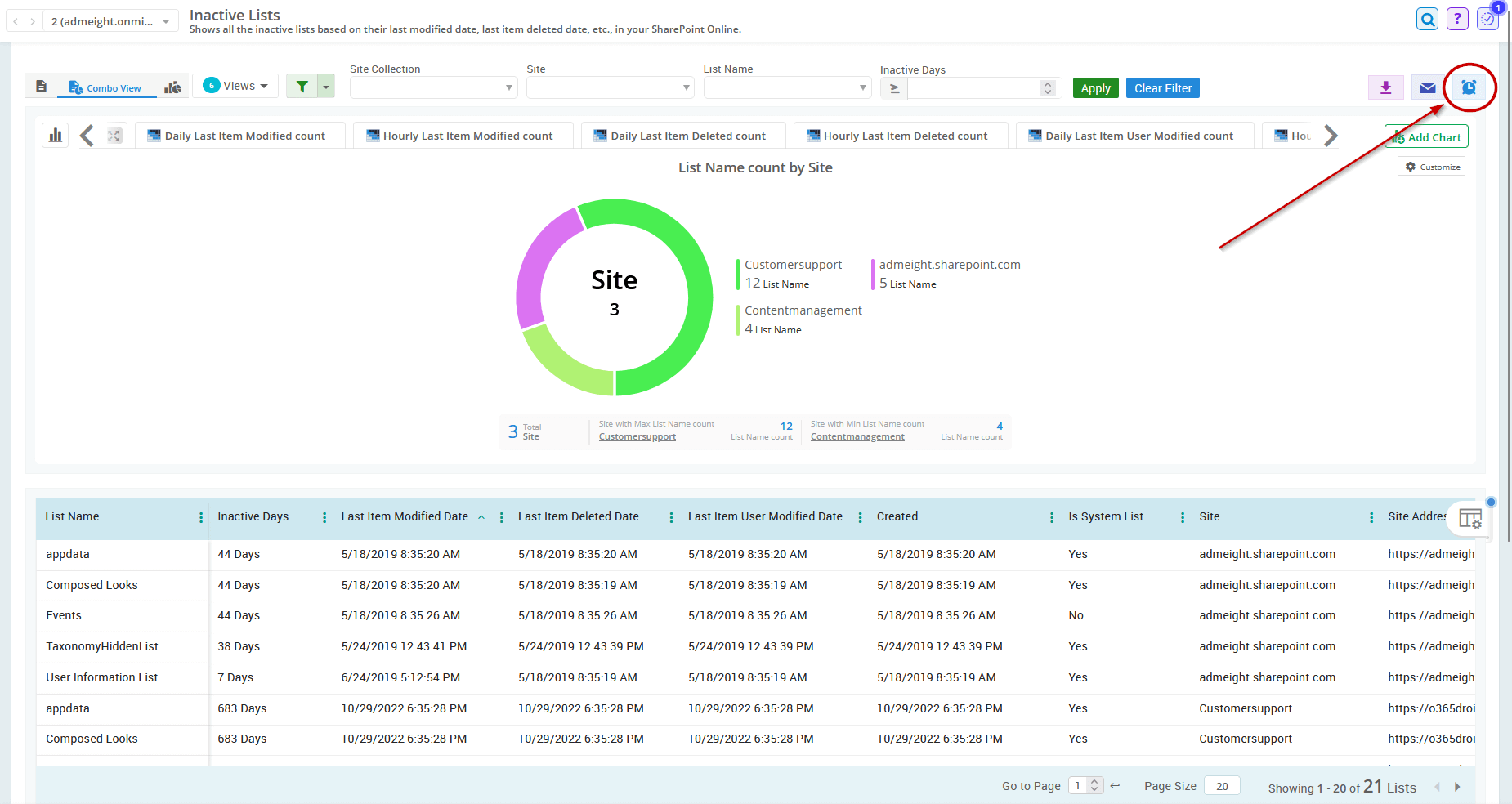The width and height of the screenshot is (1512, 804).
Task: Toggle the bar chart panel button
Action: point(56,136)
